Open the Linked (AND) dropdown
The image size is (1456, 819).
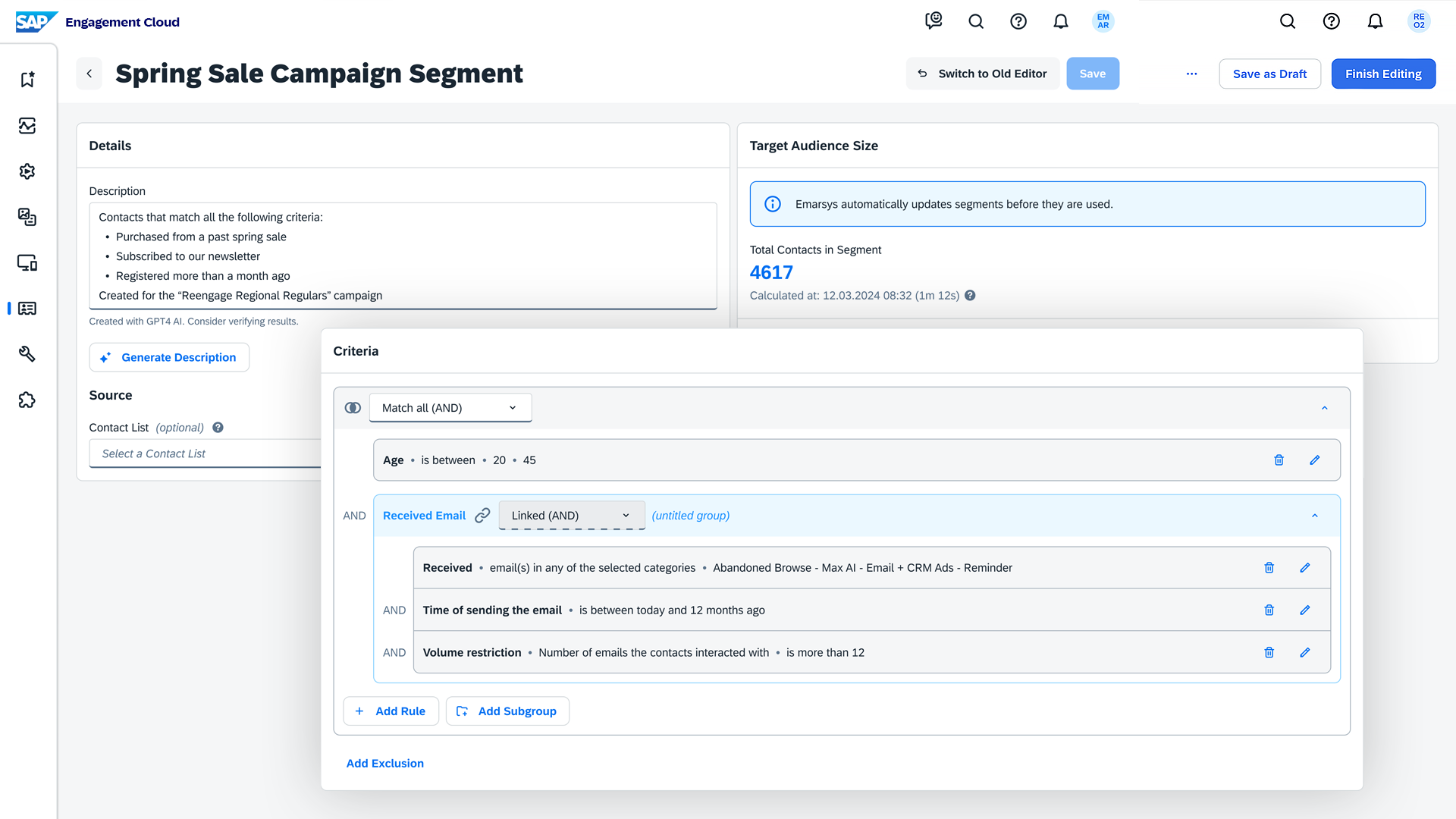(572, 516)
